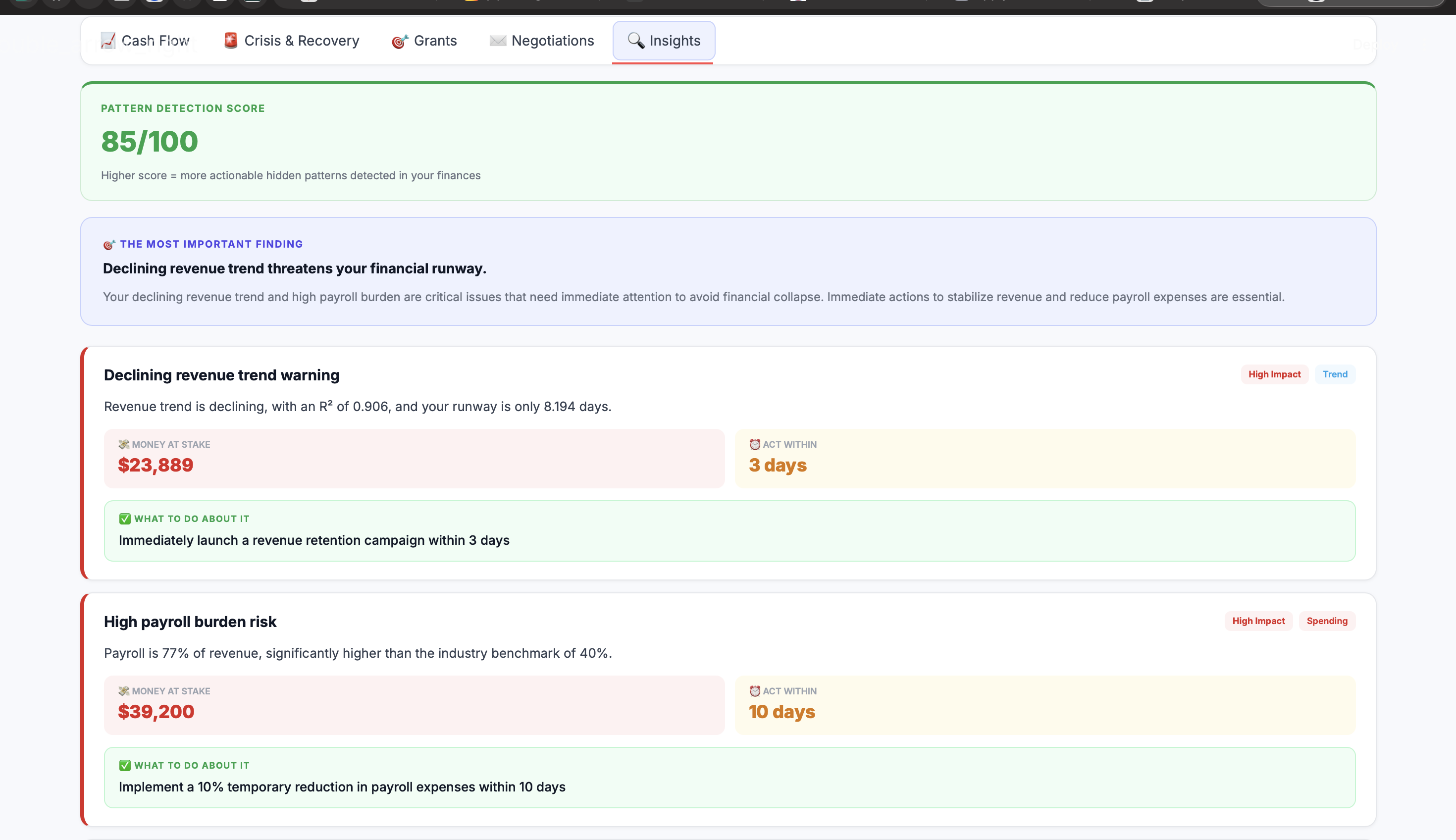
Task: Click the High Impact tag on the declining revenue card
Action: coord(1274,374)
